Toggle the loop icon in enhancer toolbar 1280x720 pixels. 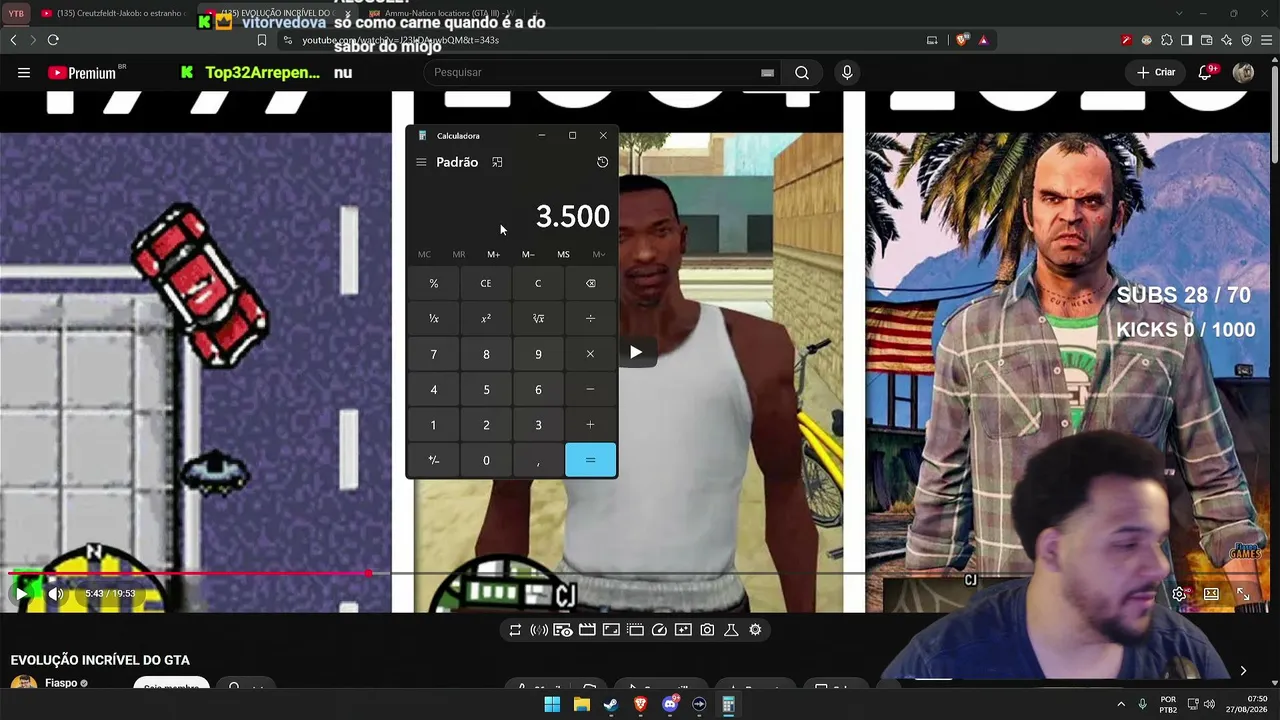(x=515, y=630)
